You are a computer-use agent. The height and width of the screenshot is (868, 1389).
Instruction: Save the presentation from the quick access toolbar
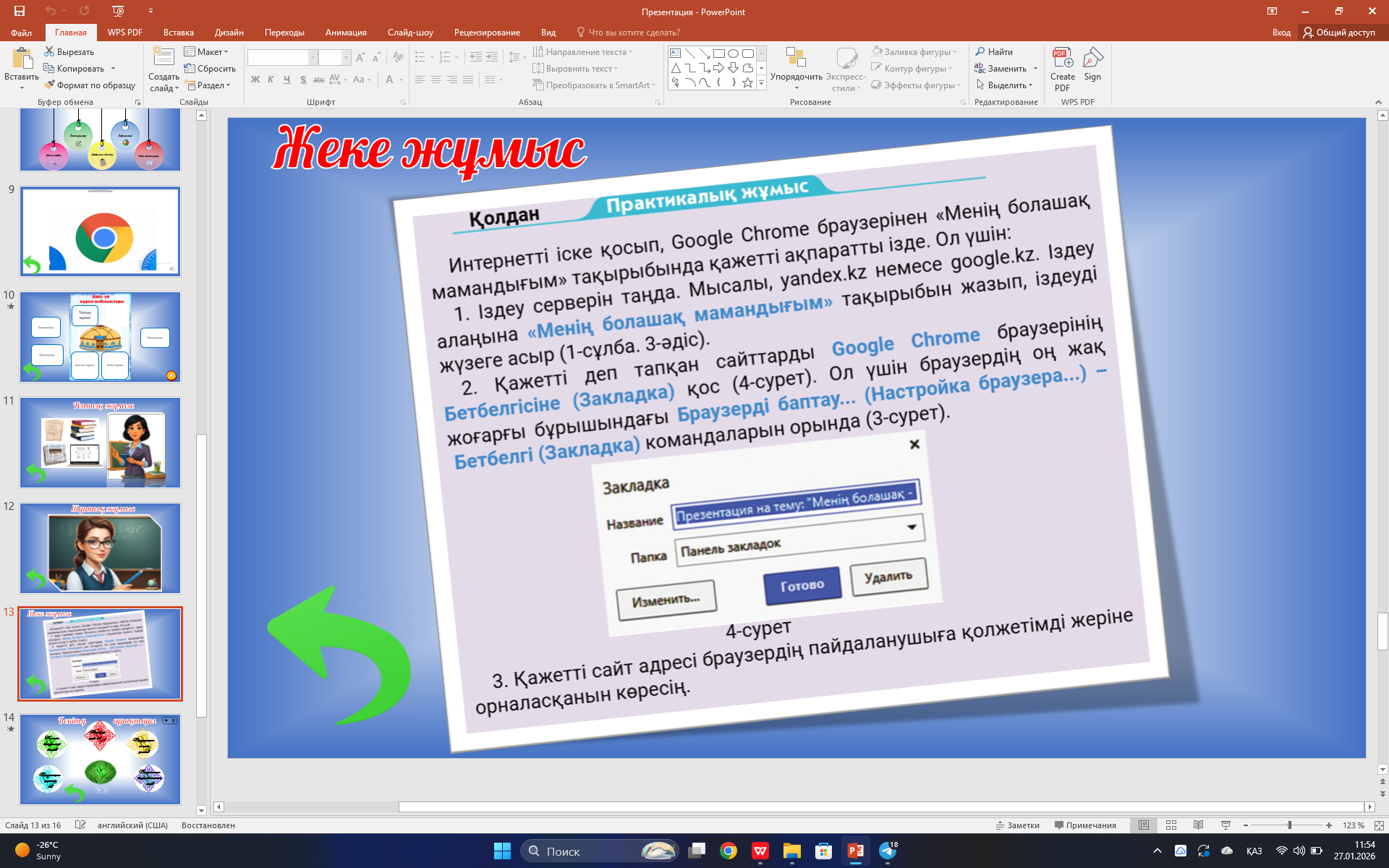click(20, 11)
